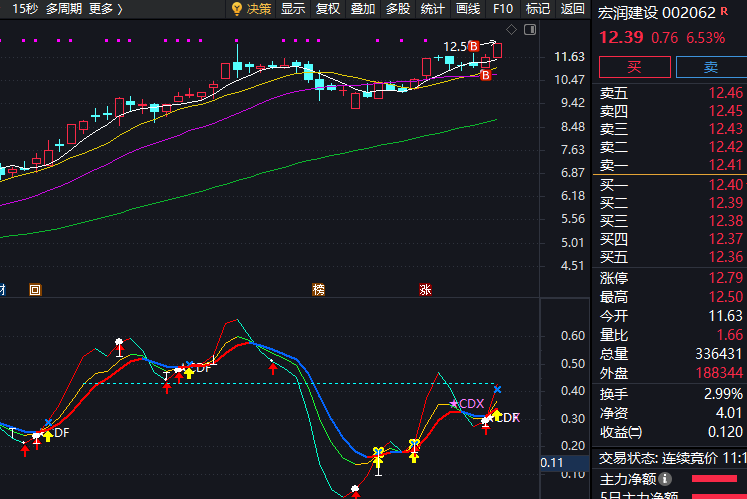Viewport: 747px width, 499px height.
Task: Click the 涨停 value 12.79
Action: tap(726, 278)
